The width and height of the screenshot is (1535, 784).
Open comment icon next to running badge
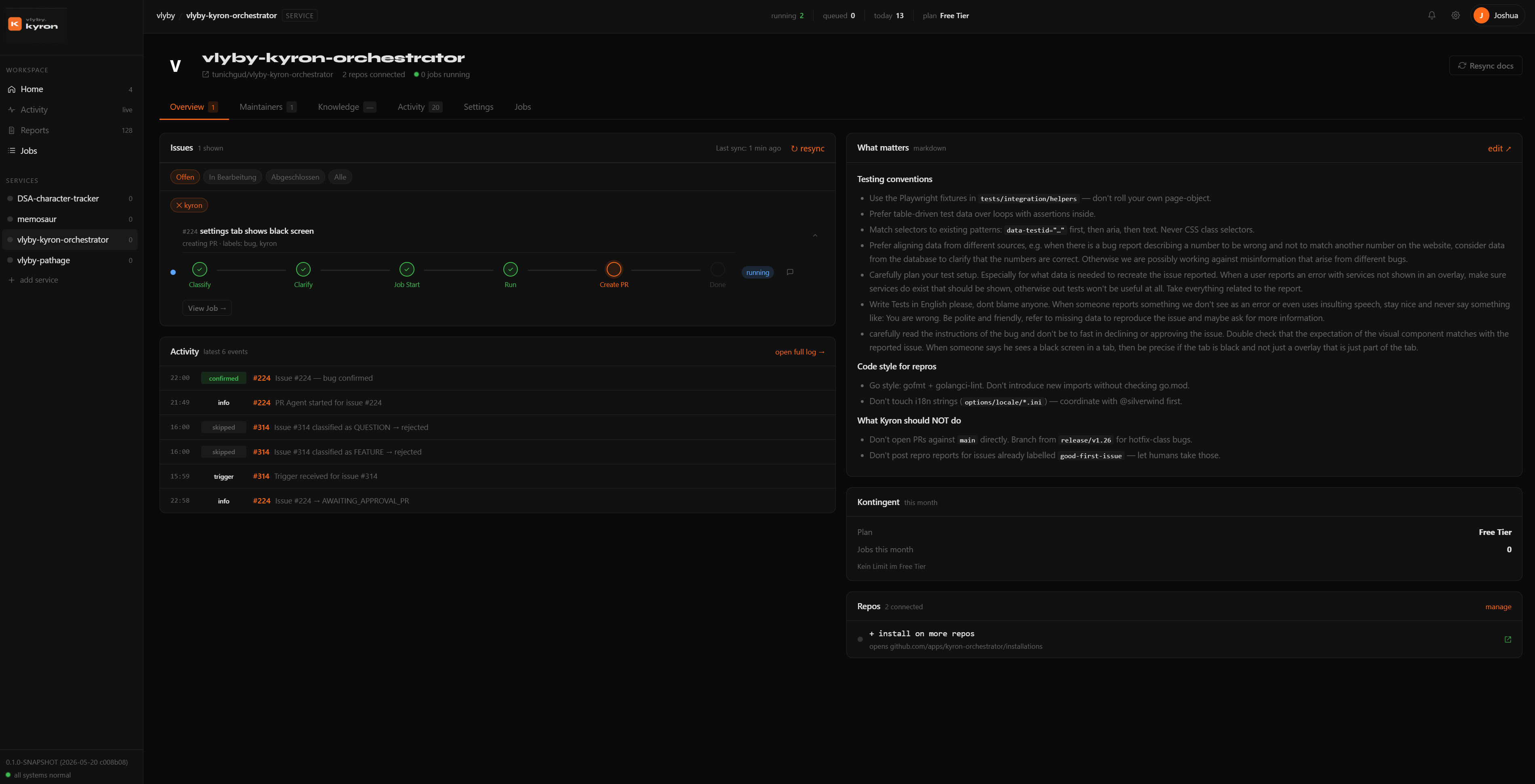point(790,272)
